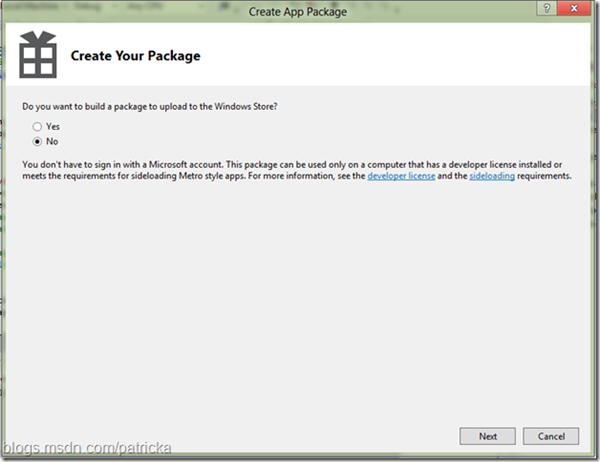This screenshot has height=462, width=600.
Task: Choose the No radio option
Action: 38,141
